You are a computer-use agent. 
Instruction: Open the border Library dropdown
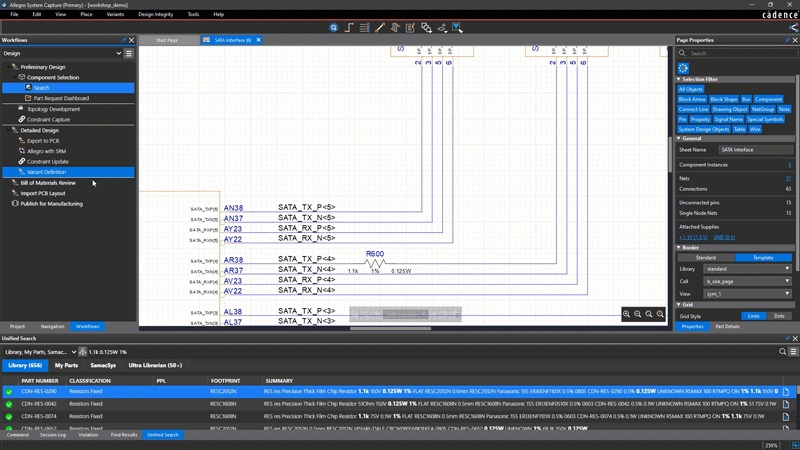[x=747, y=269]
